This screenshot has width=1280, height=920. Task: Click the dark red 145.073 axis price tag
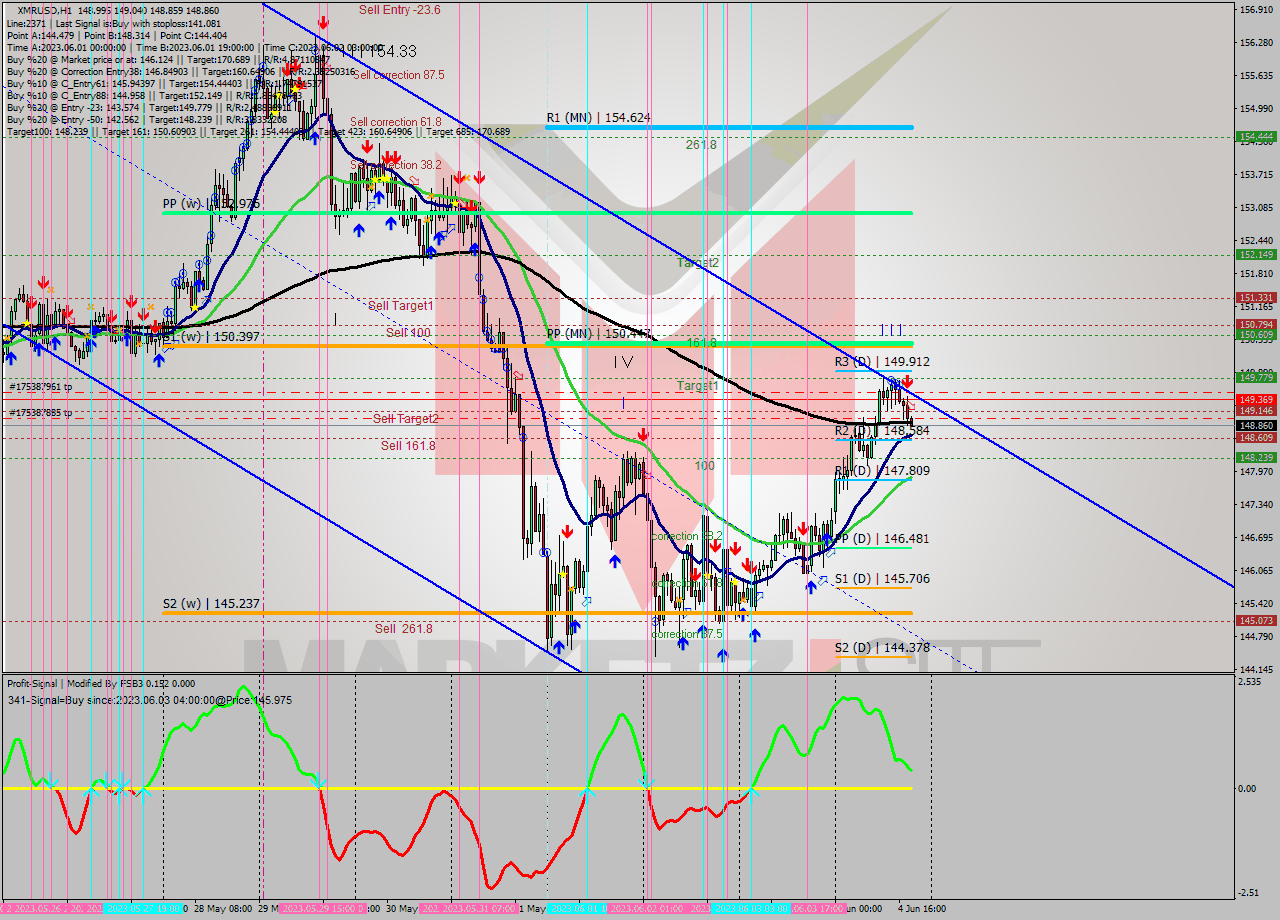(x=1256, y=621)
